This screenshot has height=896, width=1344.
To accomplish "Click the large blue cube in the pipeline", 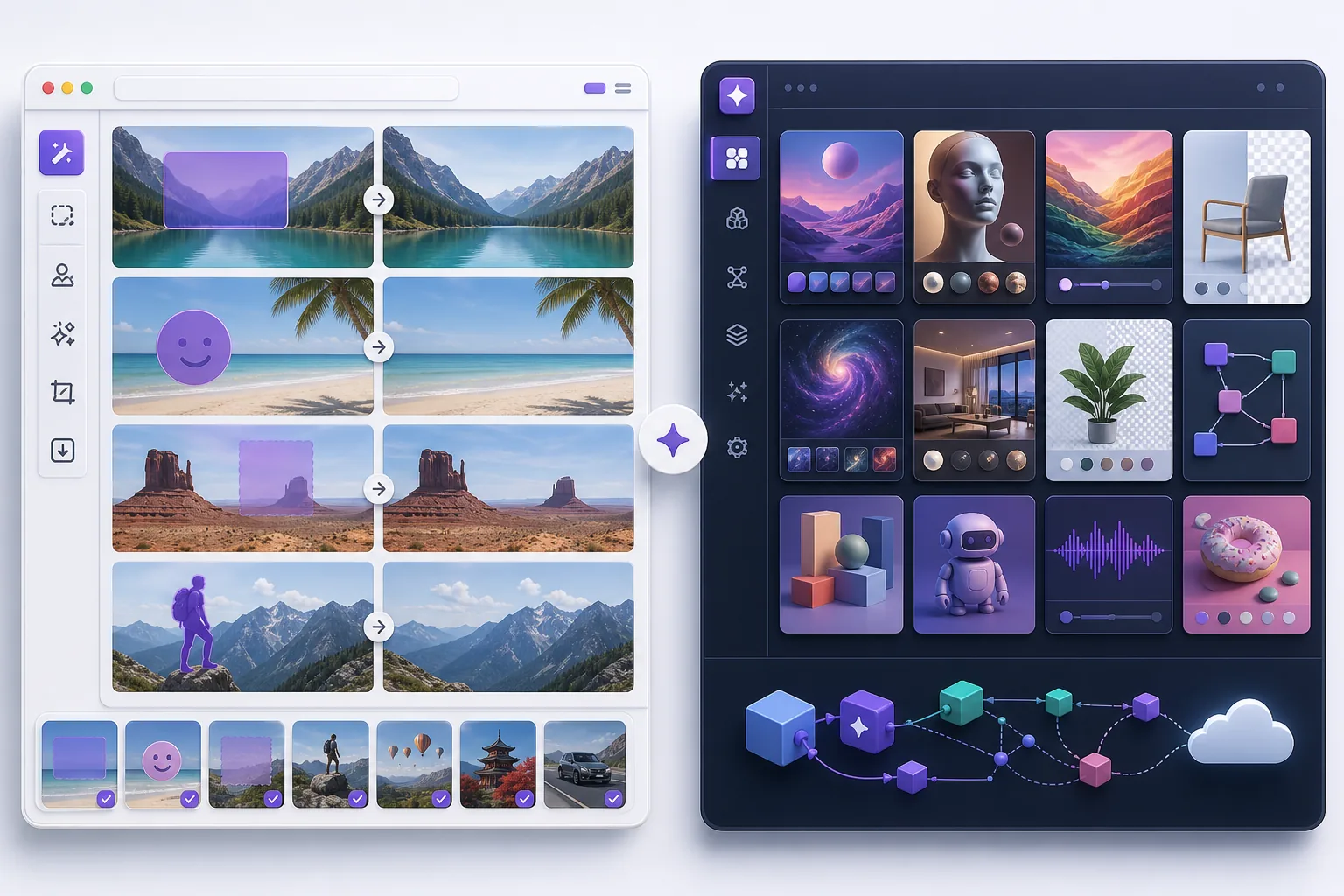I will pyautogui.click(x=780, y=727).
